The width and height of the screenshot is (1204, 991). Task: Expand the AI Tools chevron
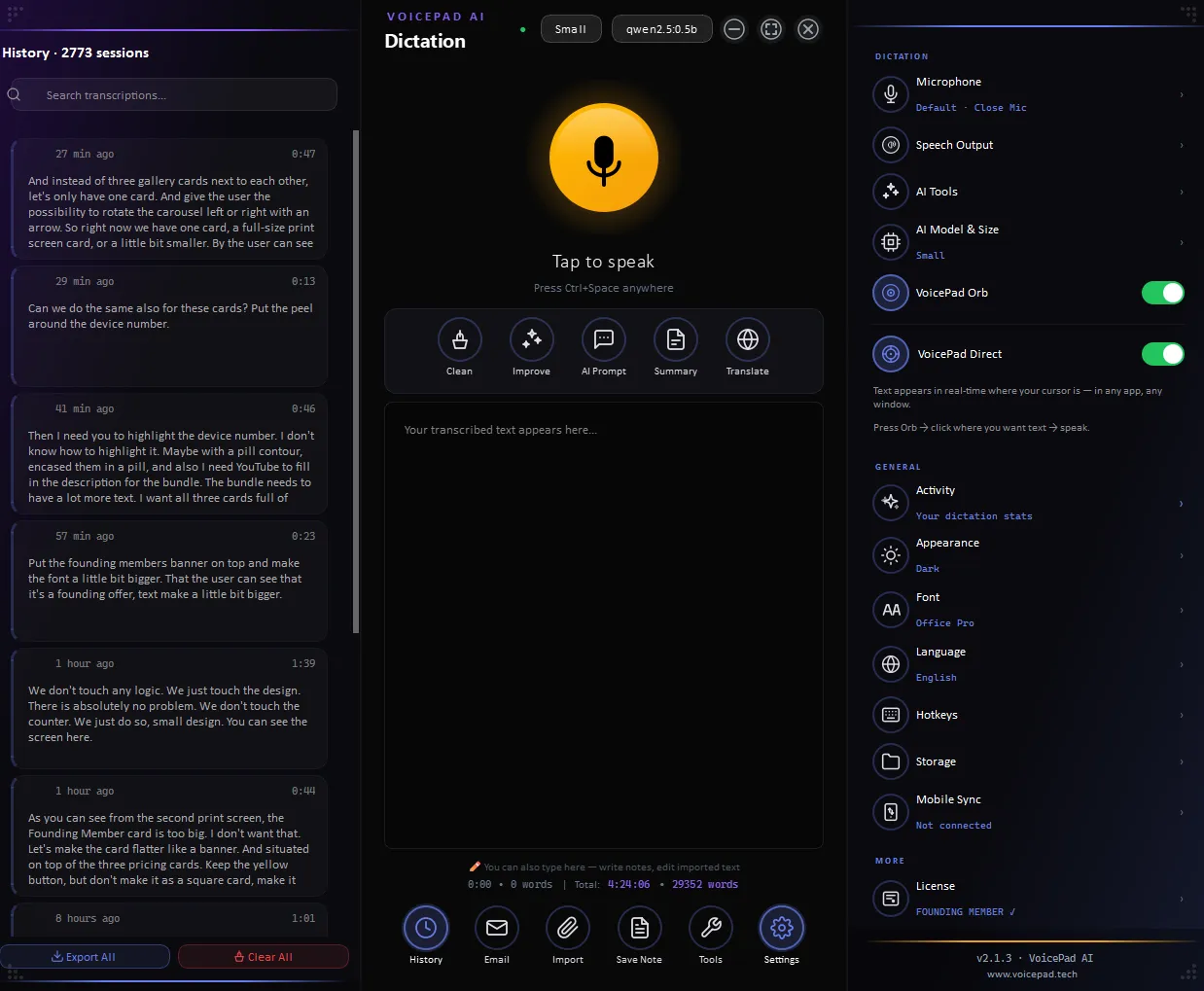1182,192
